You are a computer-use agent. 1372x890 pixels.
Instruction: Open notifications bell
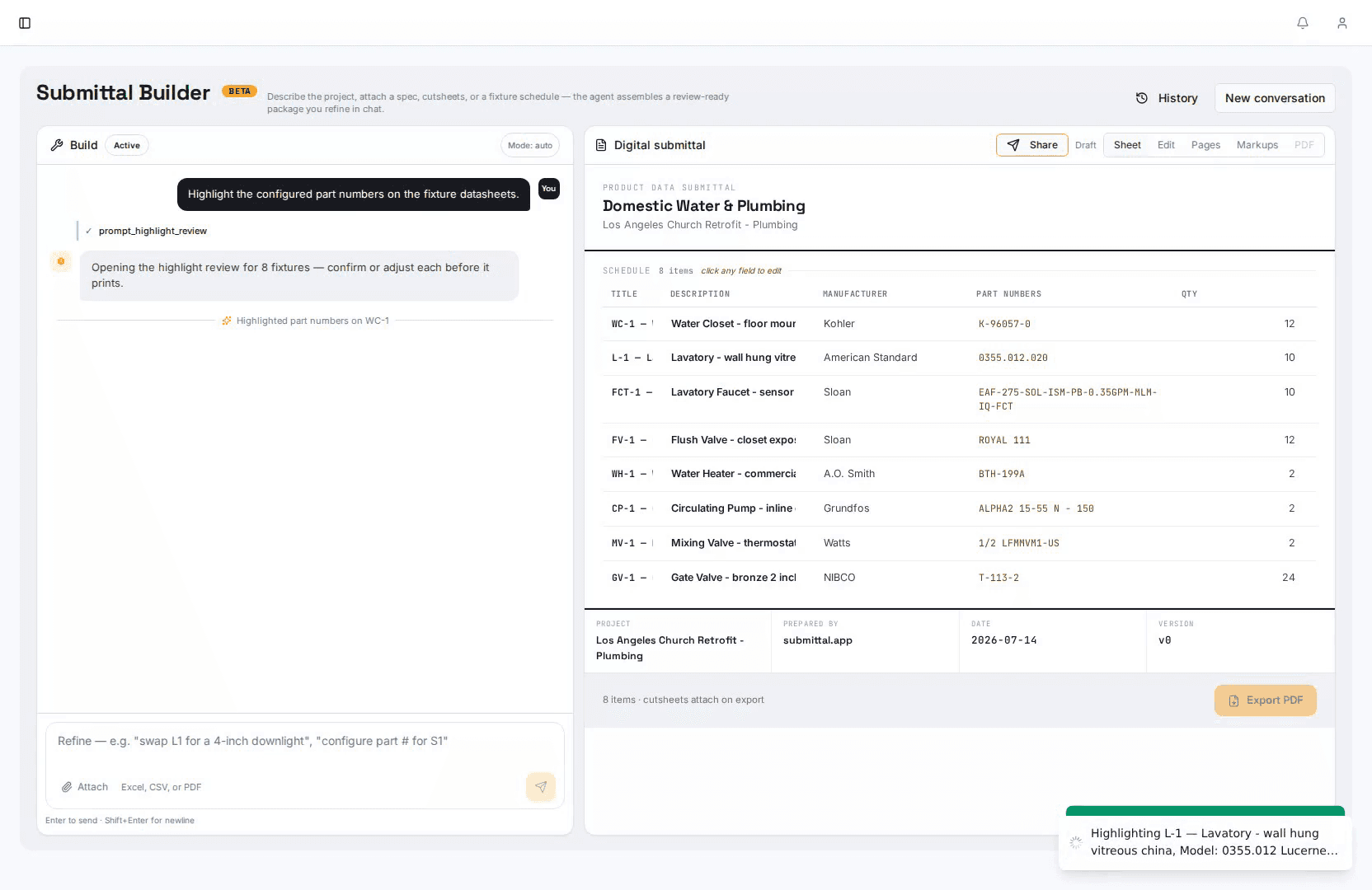point(1303,23)
